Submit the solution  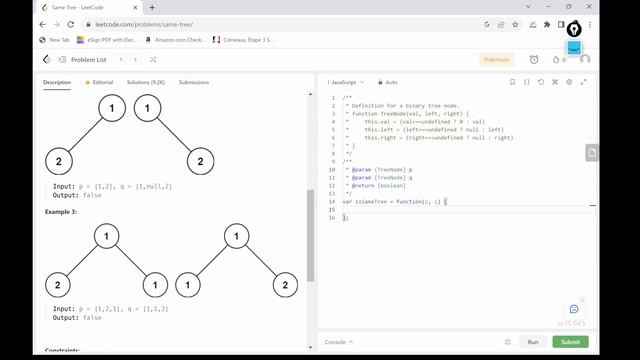click(570, 342)
